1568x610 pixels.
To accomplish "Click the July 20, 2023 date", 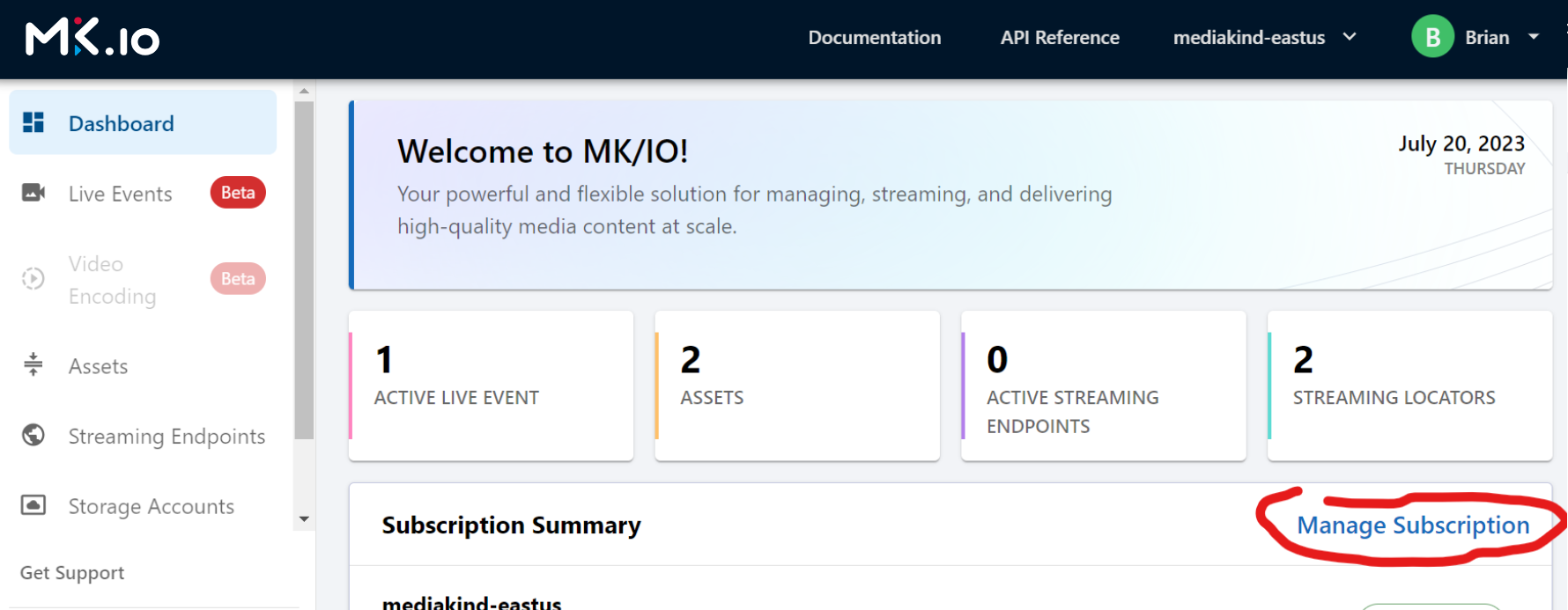I will (x=1461, y=143).
